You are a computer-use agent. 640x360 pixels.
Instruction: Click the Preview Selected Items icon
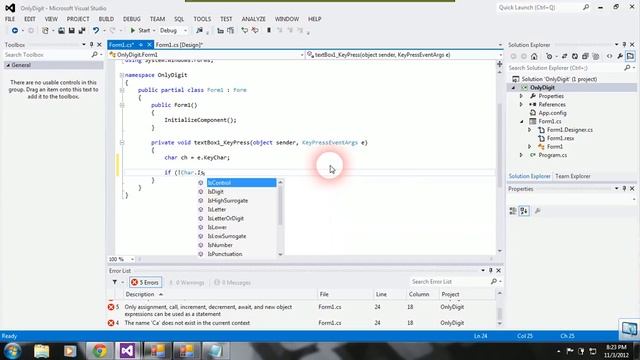point(630,56)
